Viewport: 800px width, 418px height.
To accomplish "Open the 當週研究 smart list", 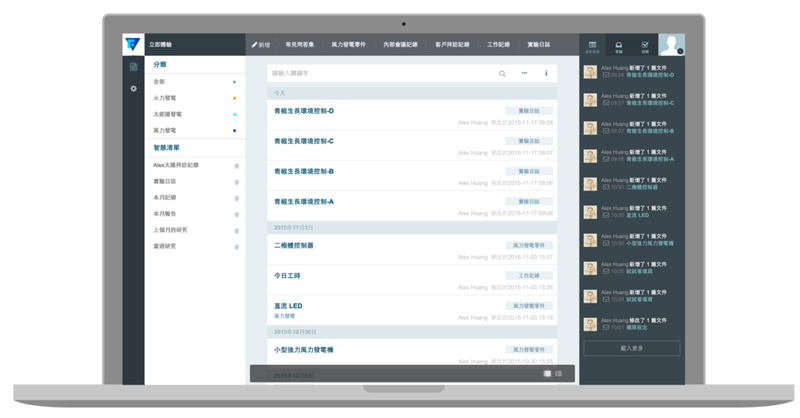I will pyautogui.click(x=164, y=247).
